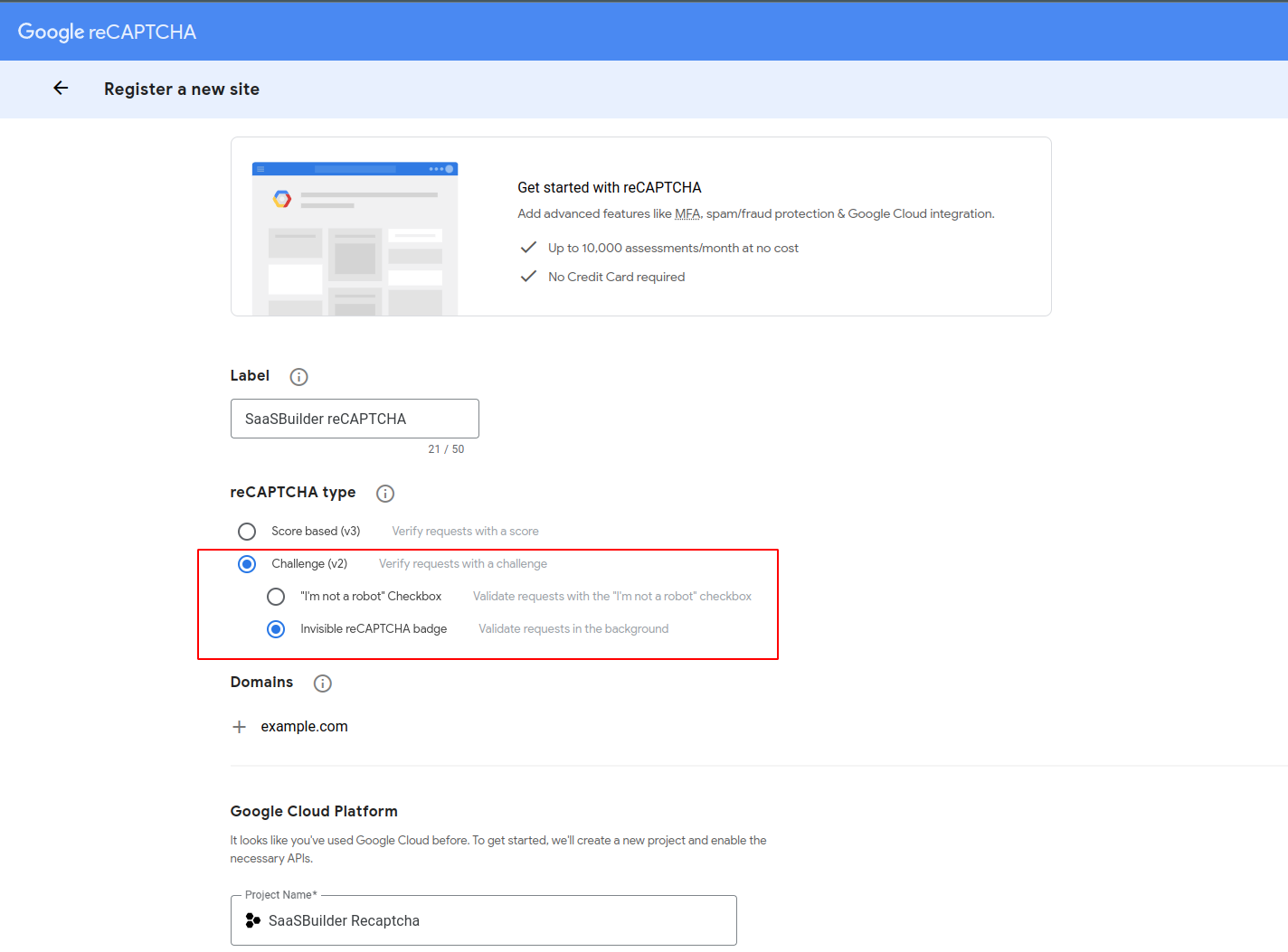Image resolution: width=1288 pixels, height=952 pixels.
Task: Edit the Label field SaaSBuilder reCAPTCHA
Action: click(x=355, y=419)
